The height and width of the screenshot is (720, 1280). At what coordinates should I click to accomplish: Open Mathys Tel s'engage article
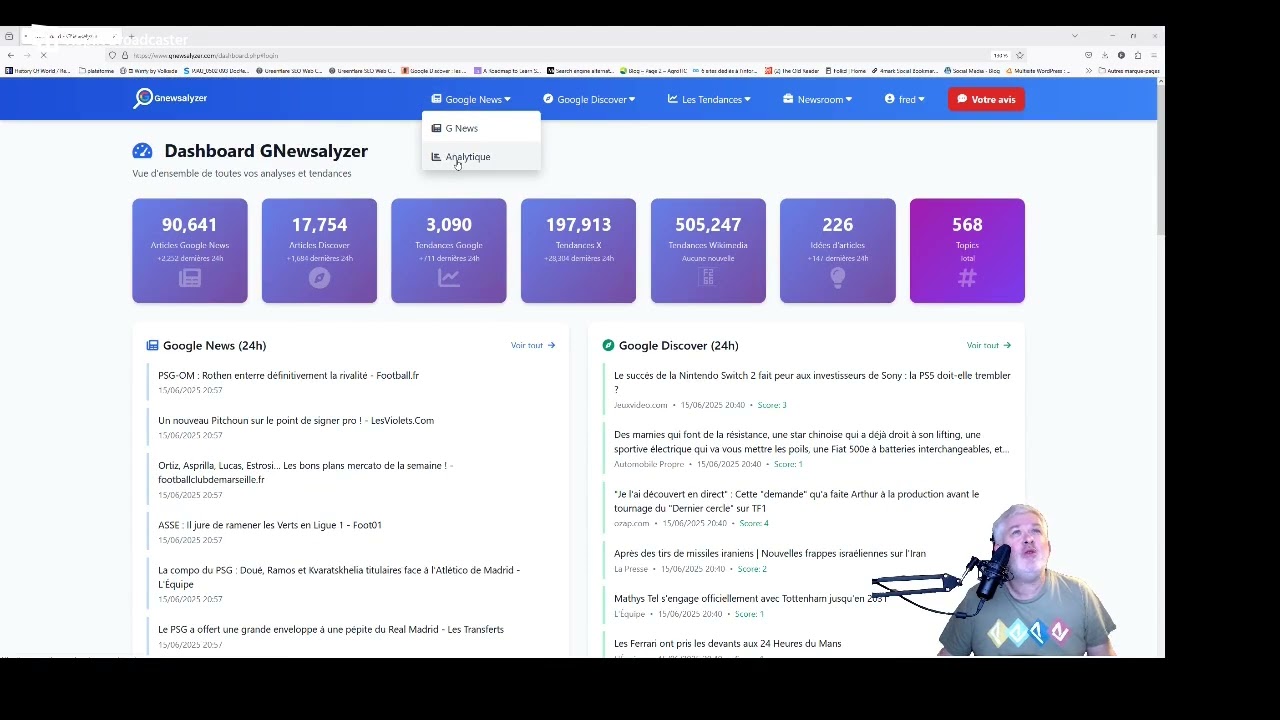click(x=750, y=598)
